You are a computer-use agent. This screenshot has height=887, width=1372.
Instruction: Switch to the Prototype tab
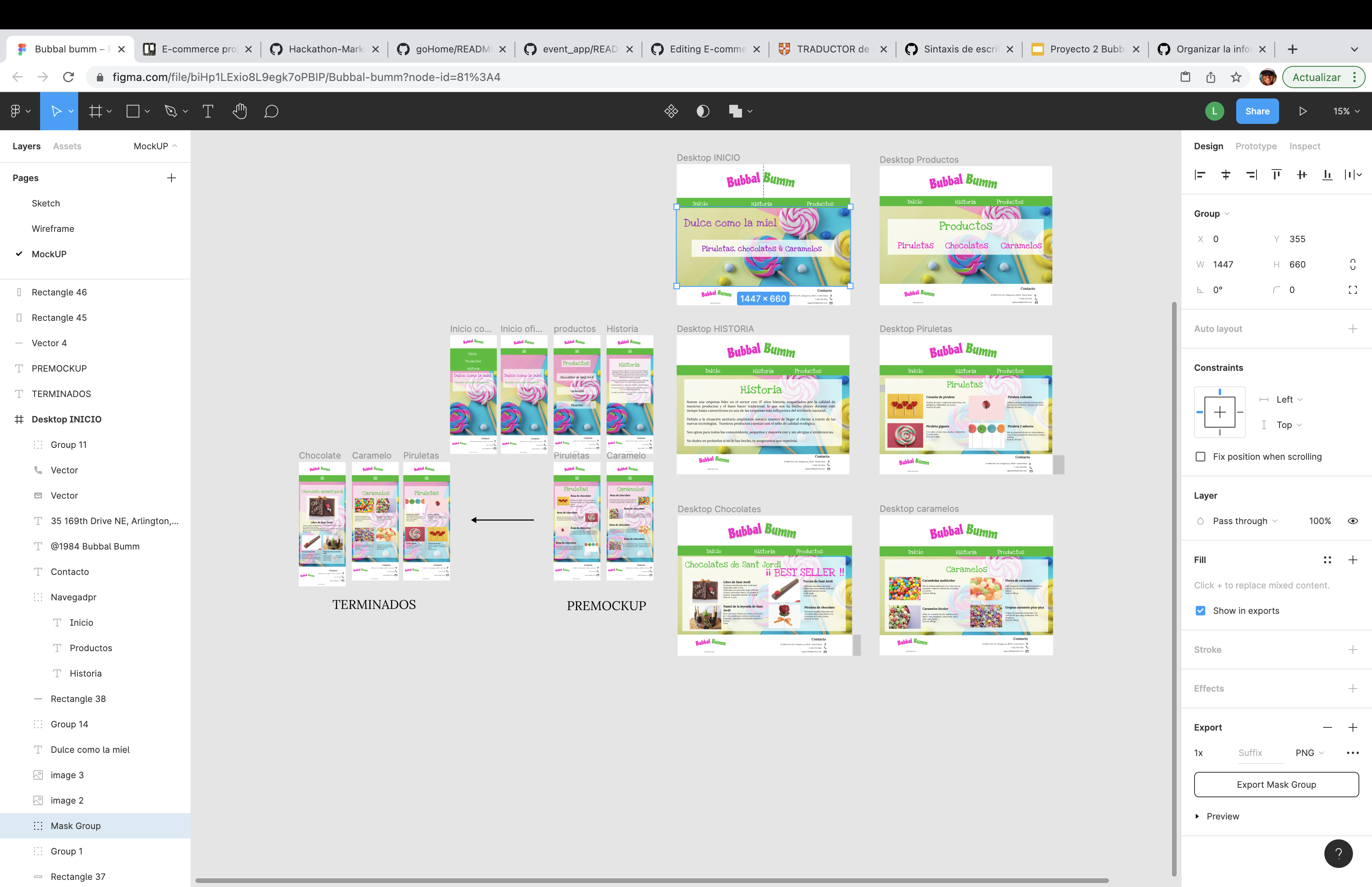[x=1256, y=146]
